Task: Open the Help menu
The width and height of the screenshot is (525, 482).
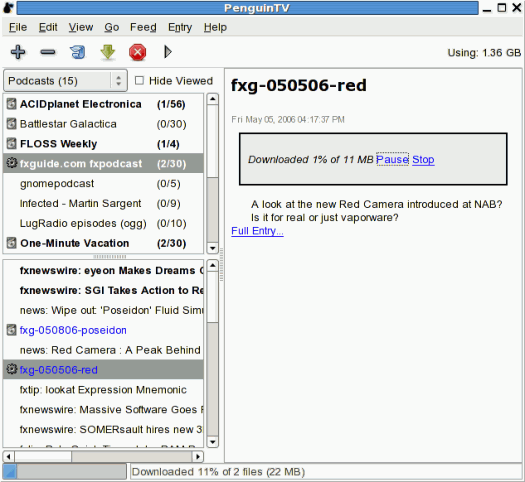Action: [215, 27]
